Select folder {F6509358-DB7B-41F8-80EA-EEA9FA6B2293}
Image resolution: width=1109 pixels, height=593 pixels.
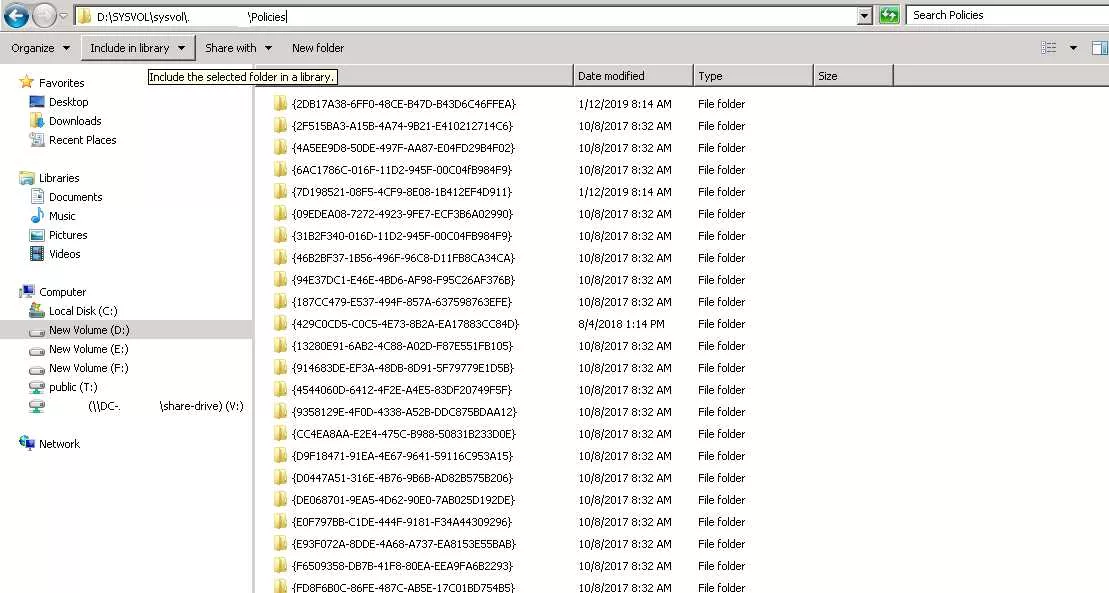pos(402,565)
